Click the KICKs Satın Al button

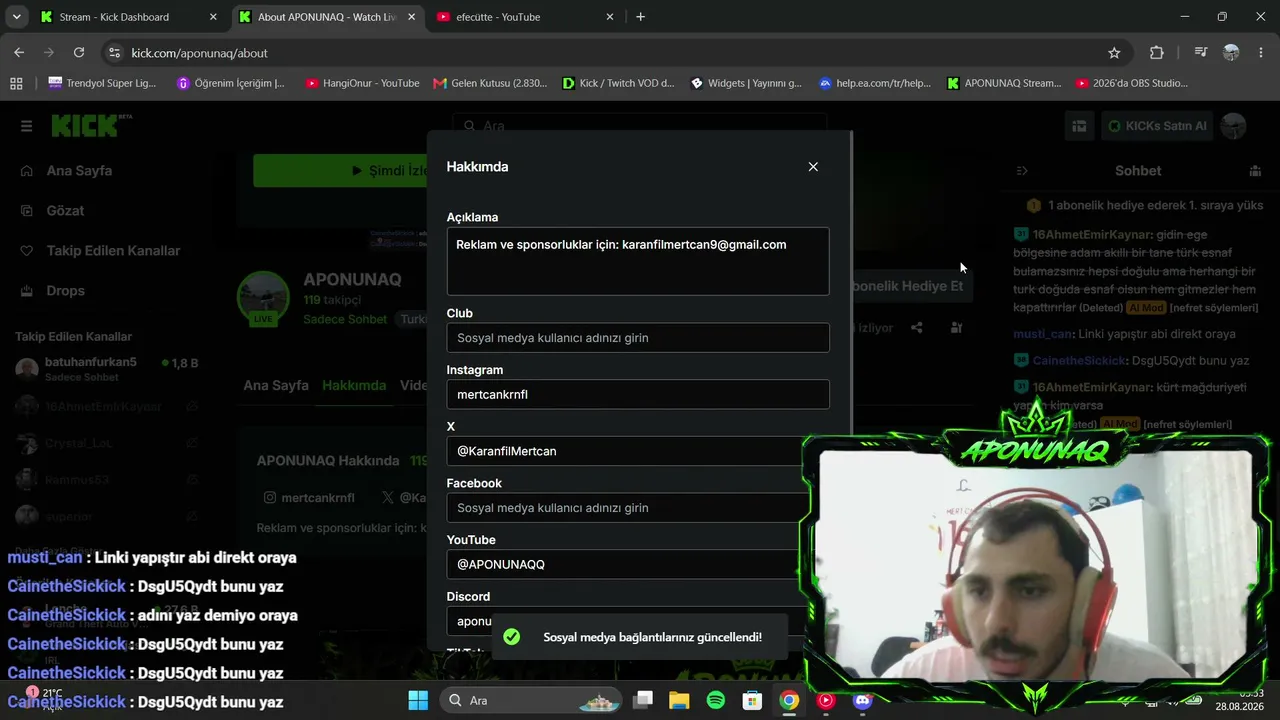pyautogui.click(x=1158, y=126)
